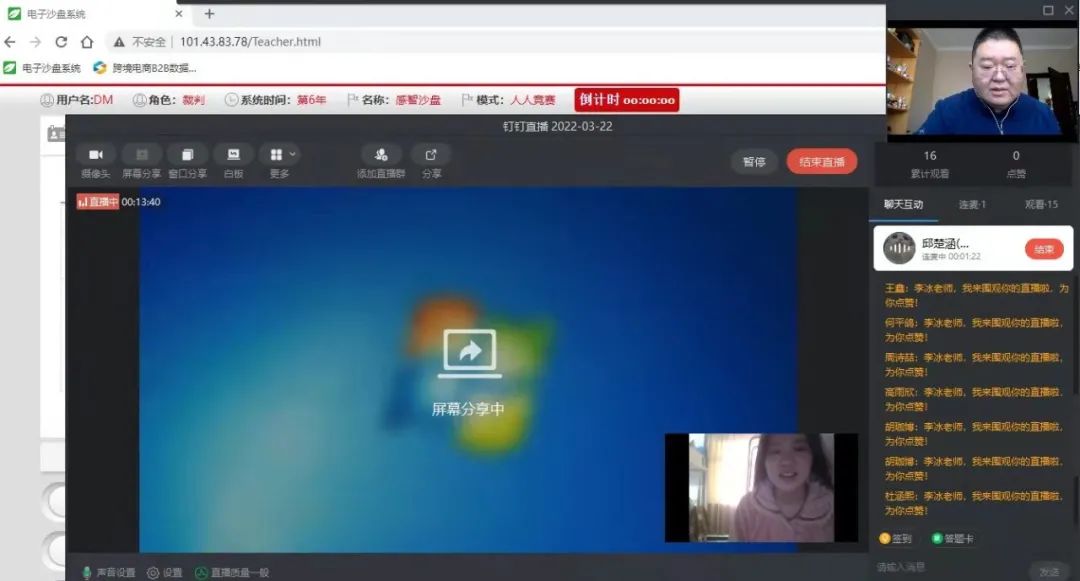Open settings (设置) gear in bottom bar
The width and height of the screenshot is (1080, 581).
[x=153, y=572]
